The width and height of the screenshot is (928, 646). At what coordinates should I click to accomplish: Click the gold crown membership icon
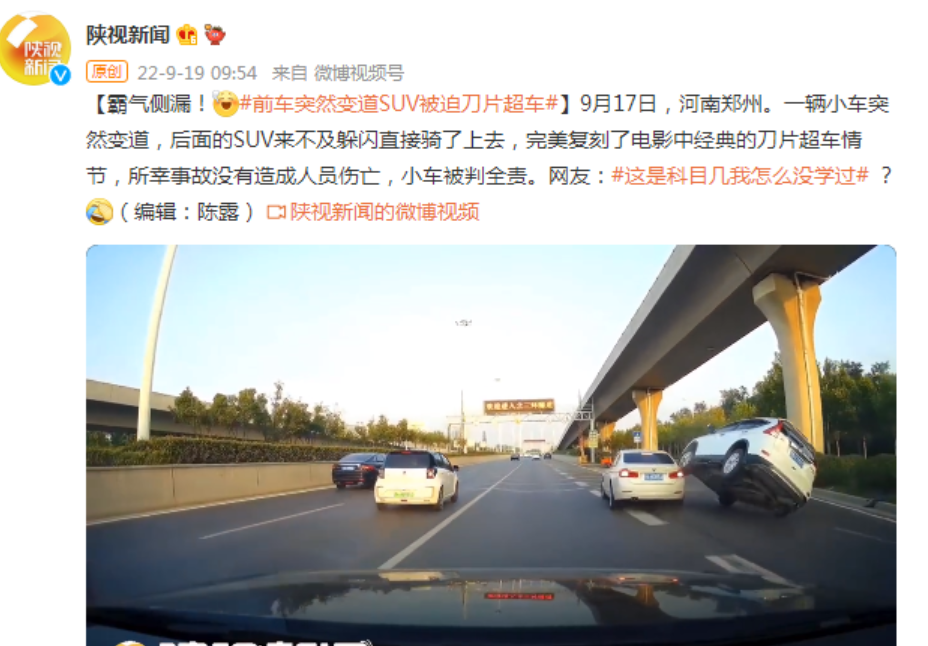[x=187, y=35]
